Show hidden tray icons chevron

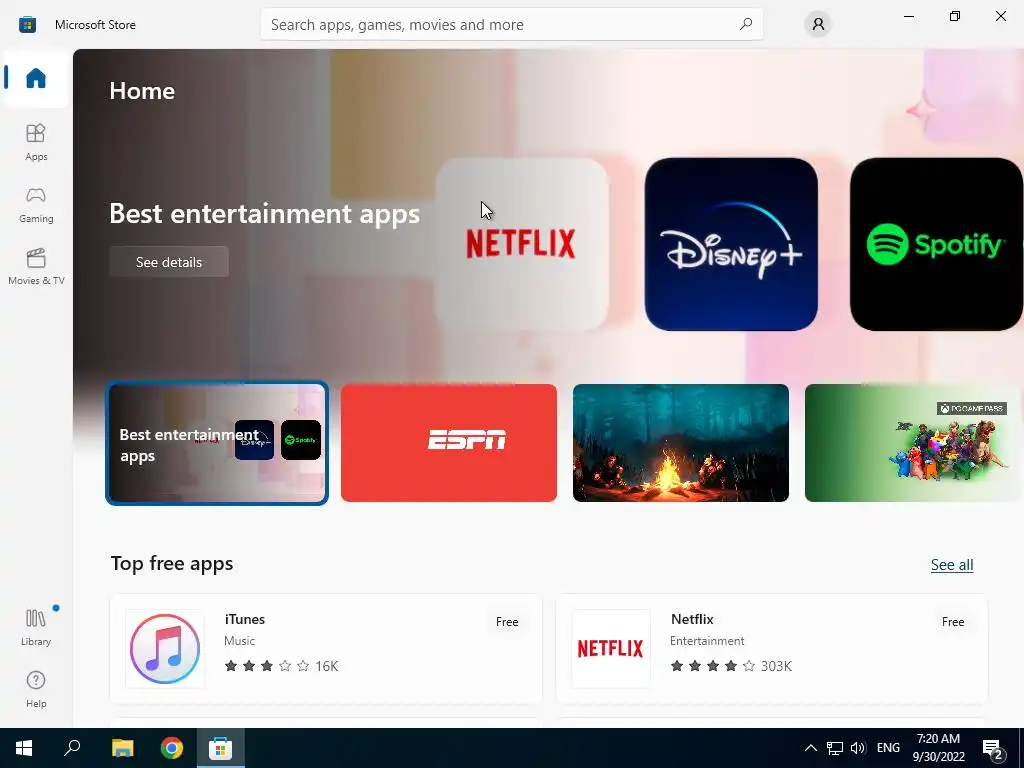[x=810, y=748]
